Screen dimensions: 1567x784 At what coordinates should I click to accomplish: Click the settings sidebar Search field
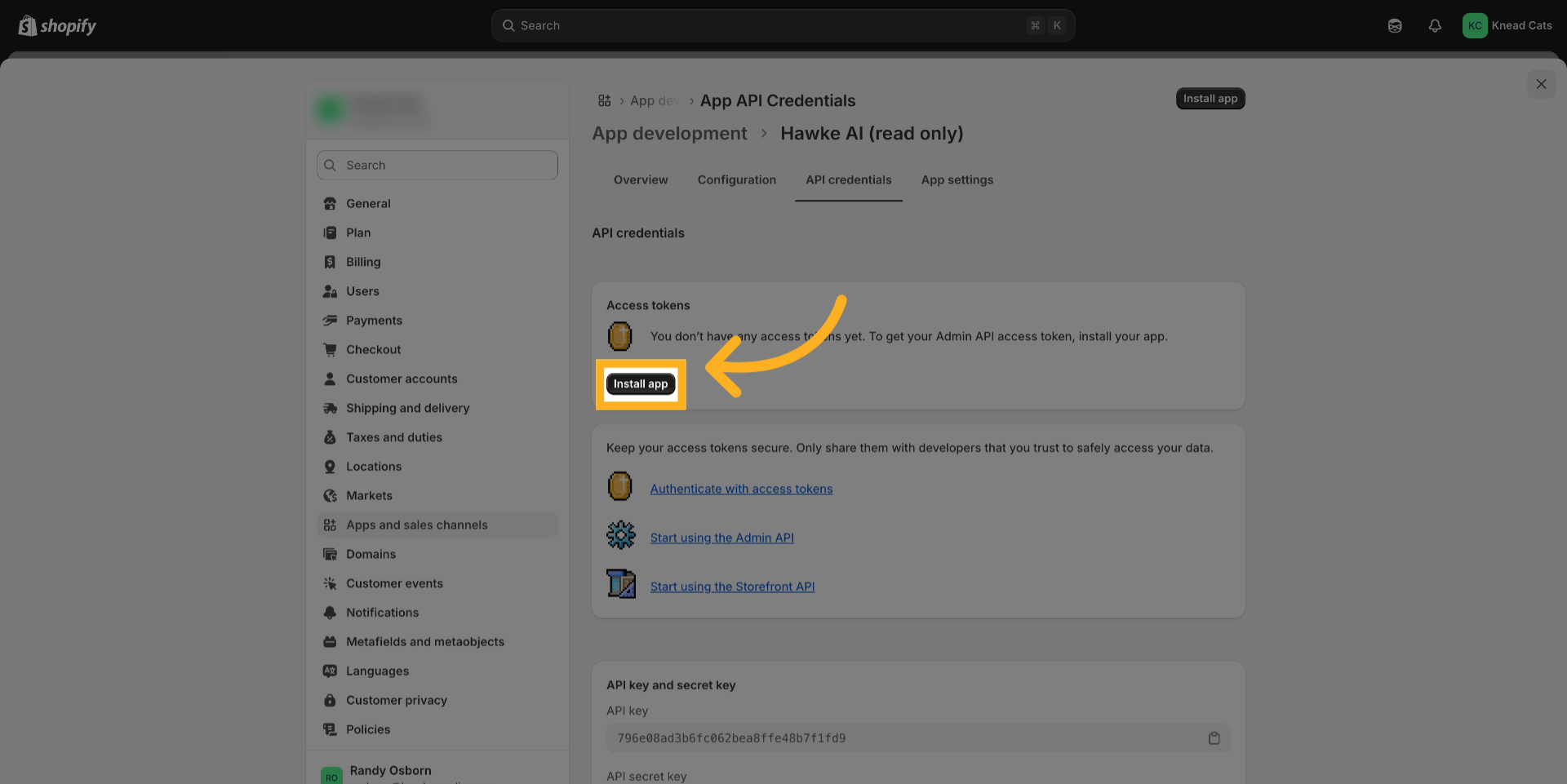click(x=437, y=166)
